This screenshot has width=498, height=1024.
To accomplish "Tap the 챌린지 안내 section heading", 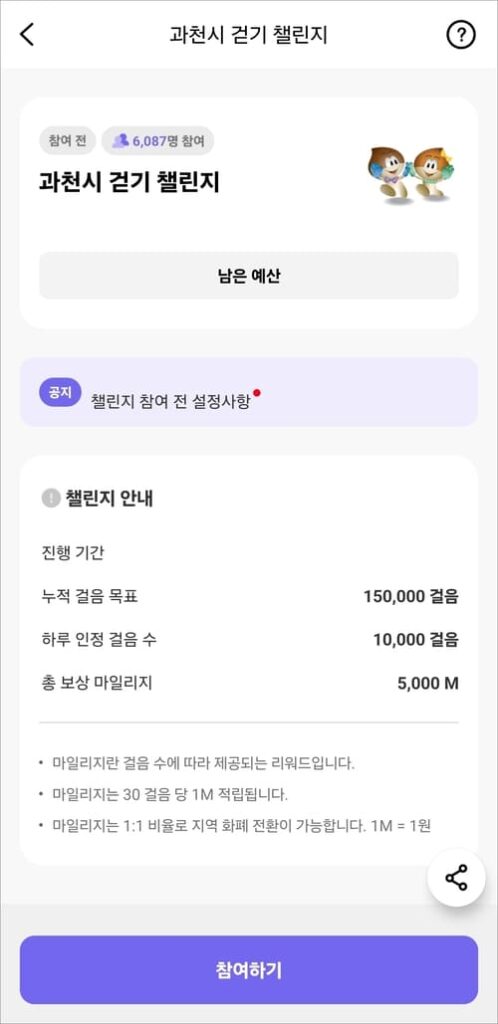I will (x=108, y=499).
